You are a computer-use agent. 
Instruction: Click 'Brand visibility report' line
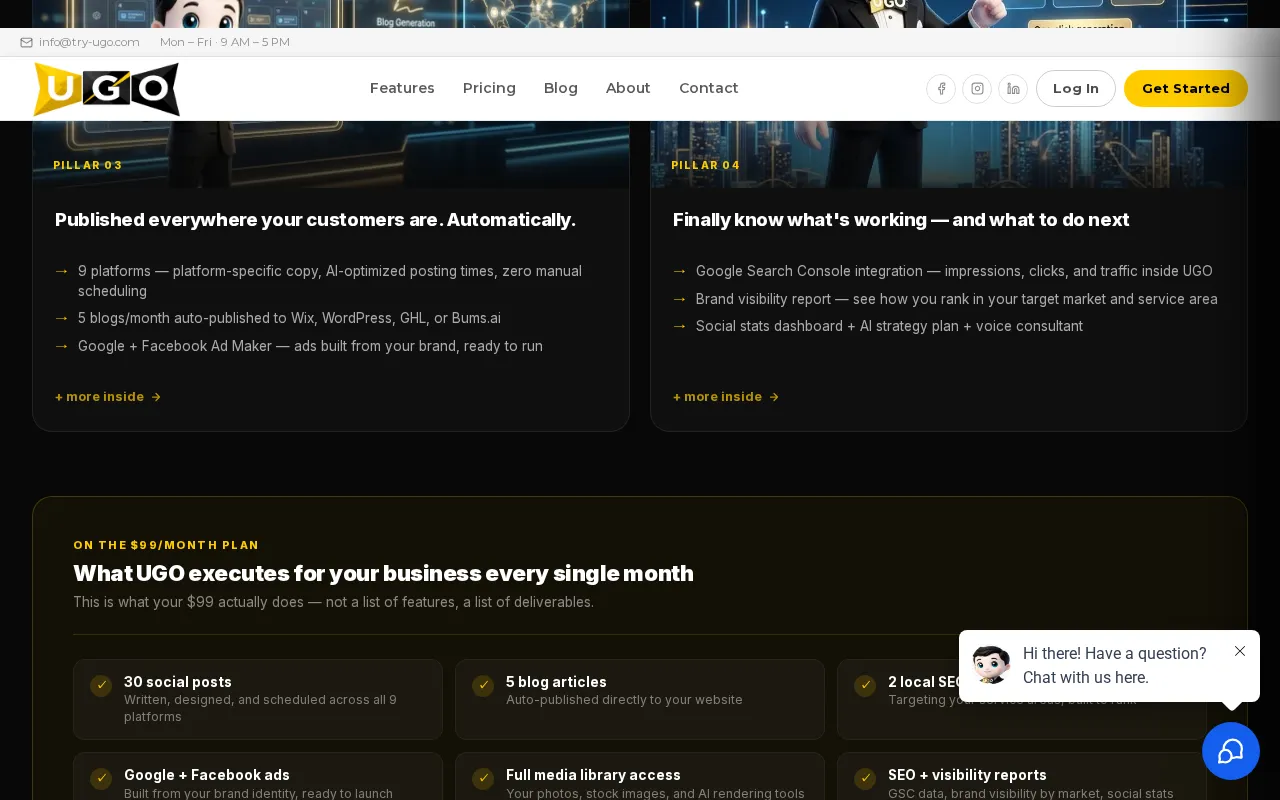point(957,299)
